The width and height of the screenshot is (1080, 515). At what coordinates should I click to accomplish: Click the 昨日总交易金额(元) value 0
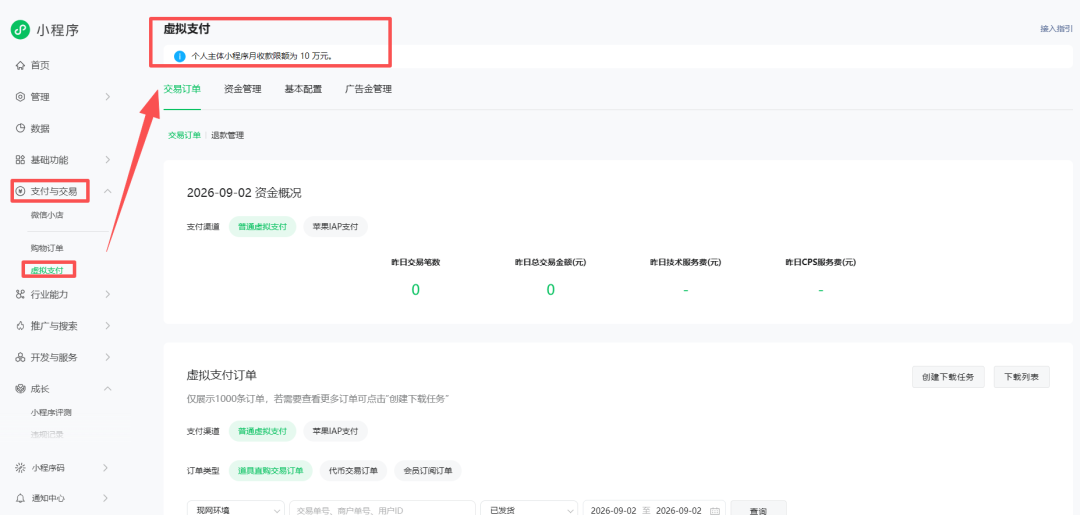click(x=550, y=290)
